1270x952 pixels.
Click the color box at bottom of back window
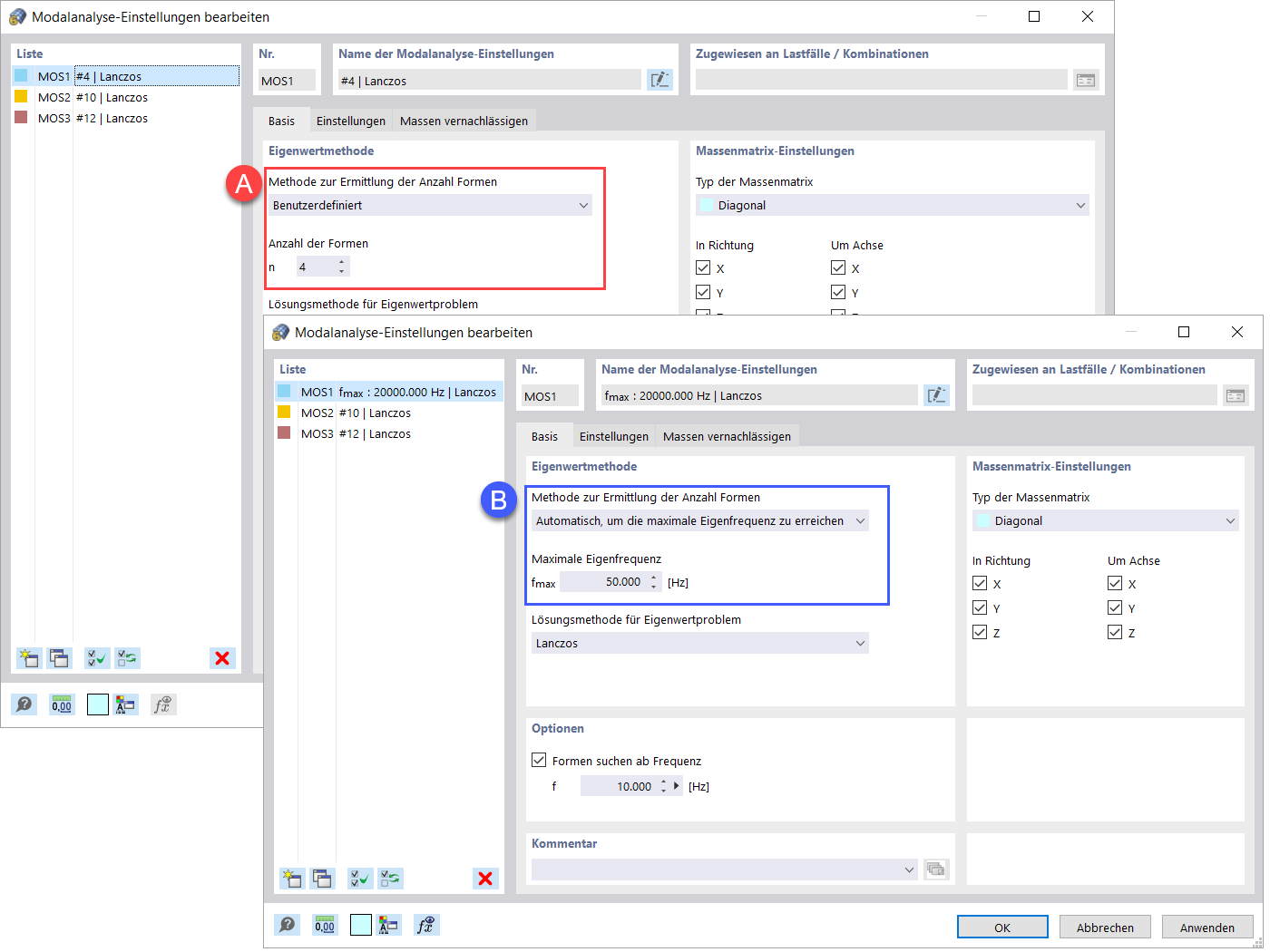click(x=98, y=704)
